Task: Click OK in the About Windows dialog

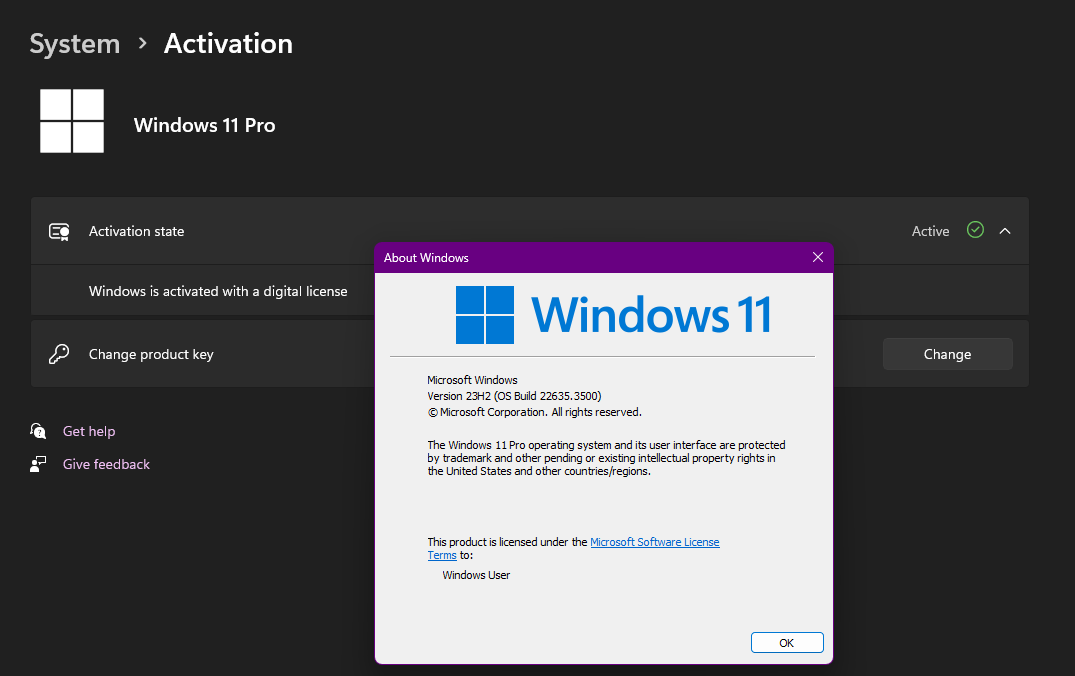Action: tap(787, 642)
